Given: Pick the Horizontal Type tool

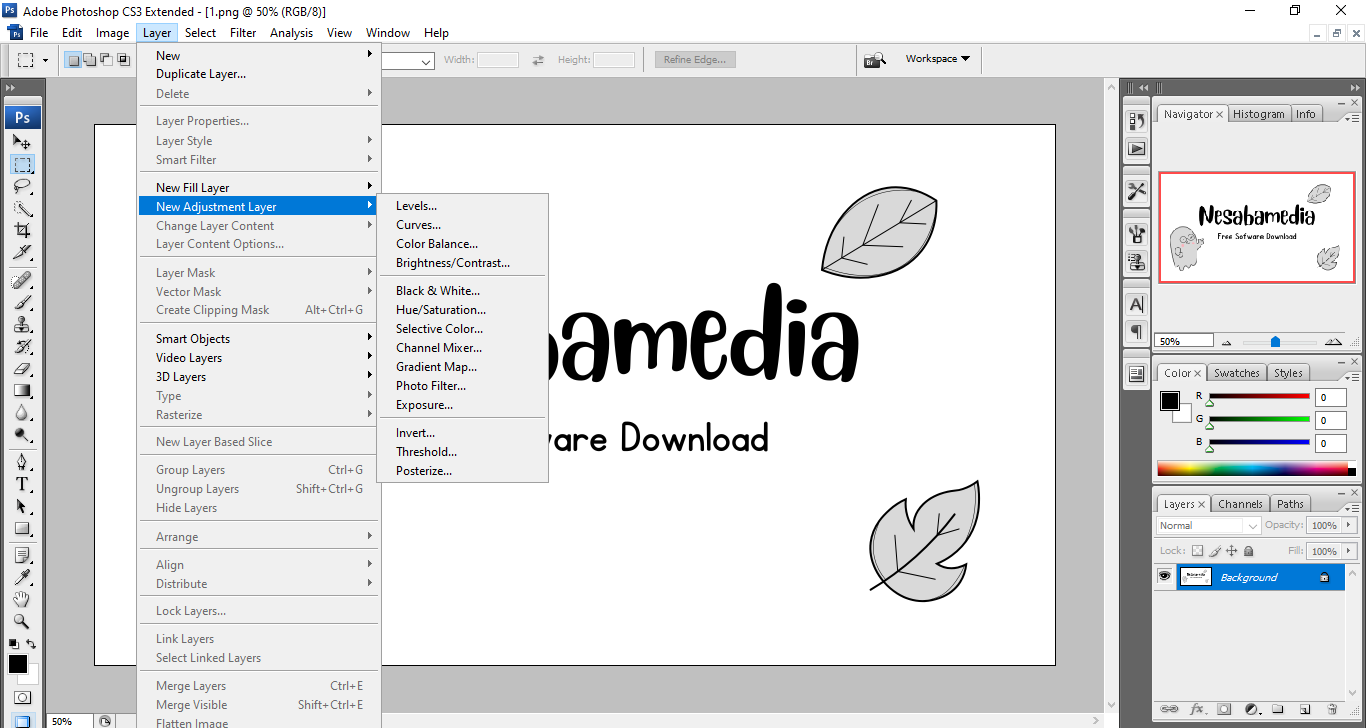Looking at the screenshot, I should coord(22,484).
